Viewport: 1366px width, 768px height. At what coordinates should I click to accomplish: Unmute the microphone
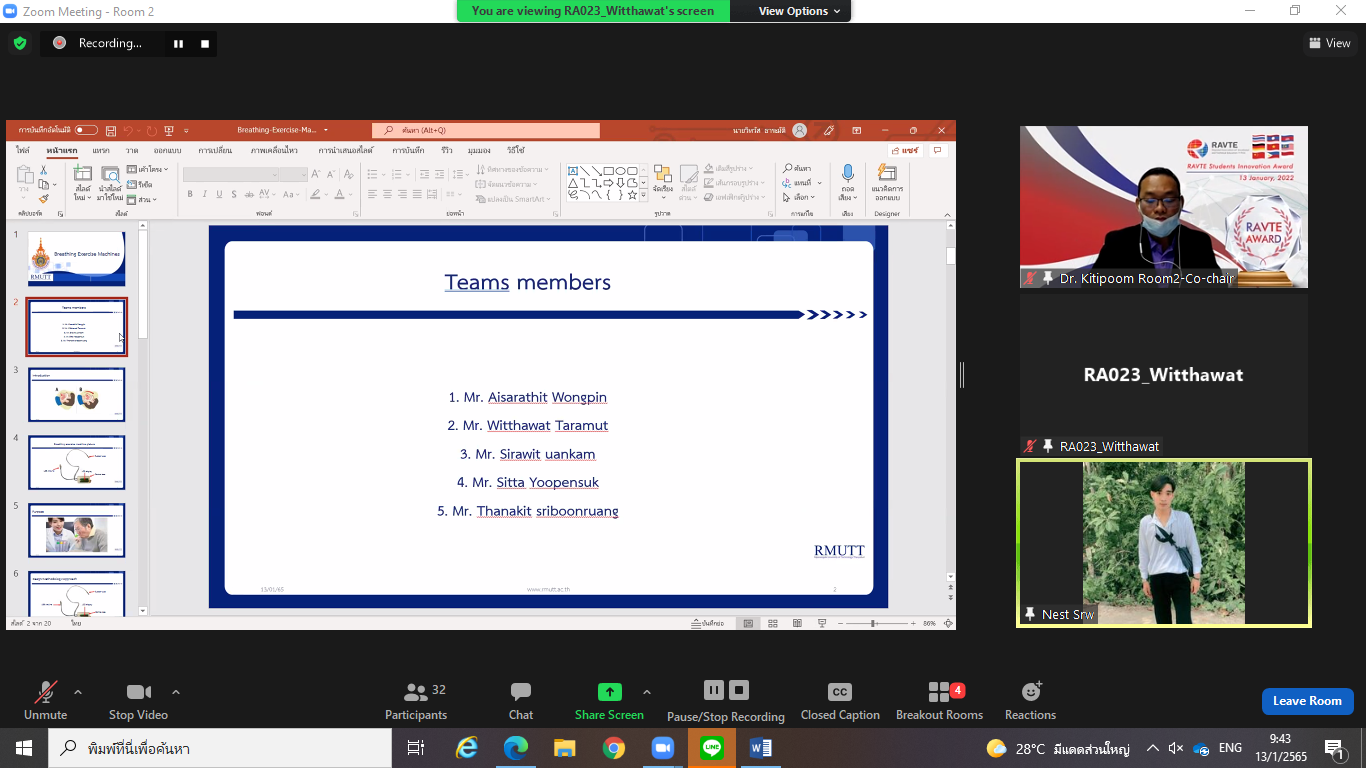45,692
